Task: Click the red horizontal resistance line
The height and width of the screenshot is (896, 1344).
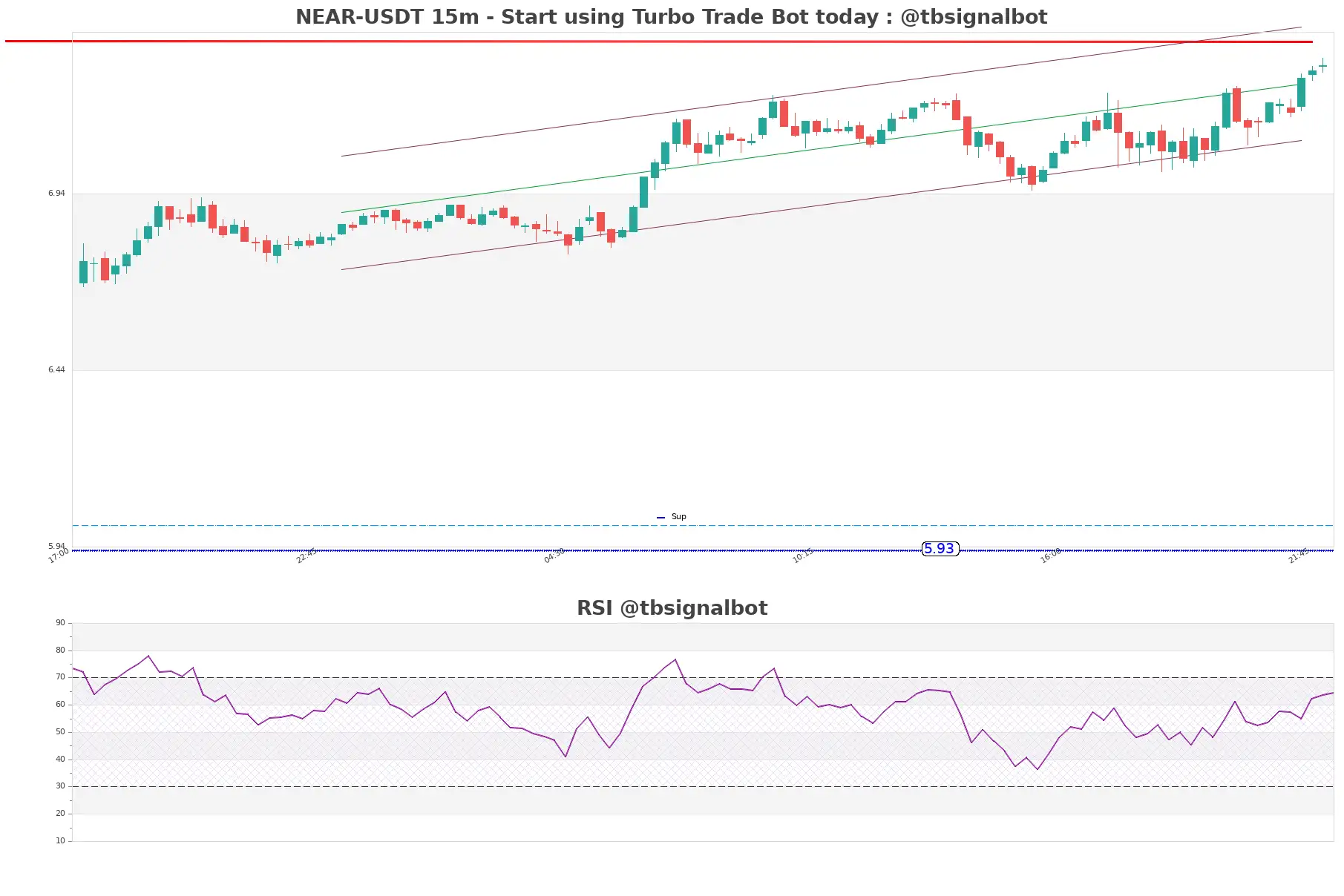Action: point(659,42)
